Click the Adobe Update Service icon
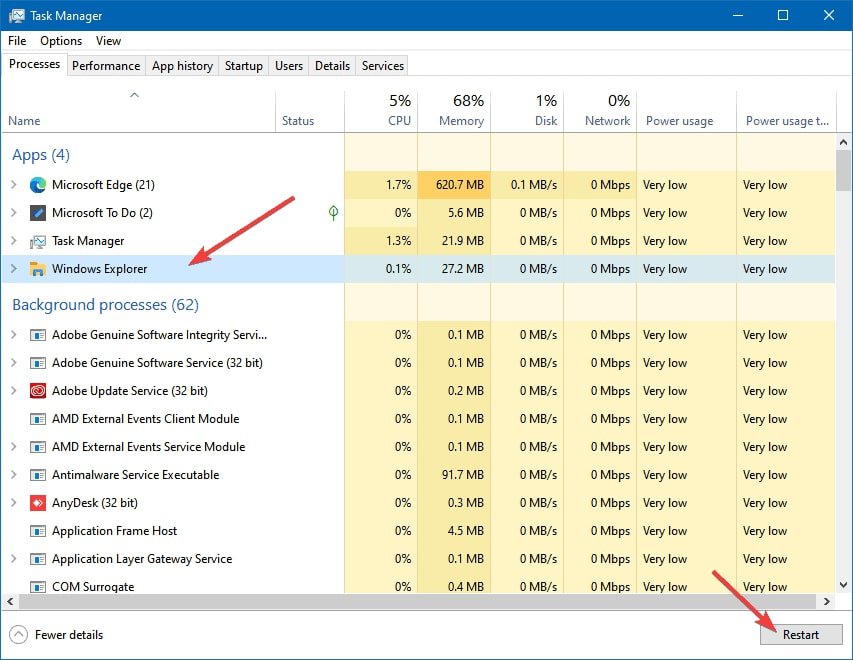The height and width of the screenshot is (660, 853). tap(38, 391)
